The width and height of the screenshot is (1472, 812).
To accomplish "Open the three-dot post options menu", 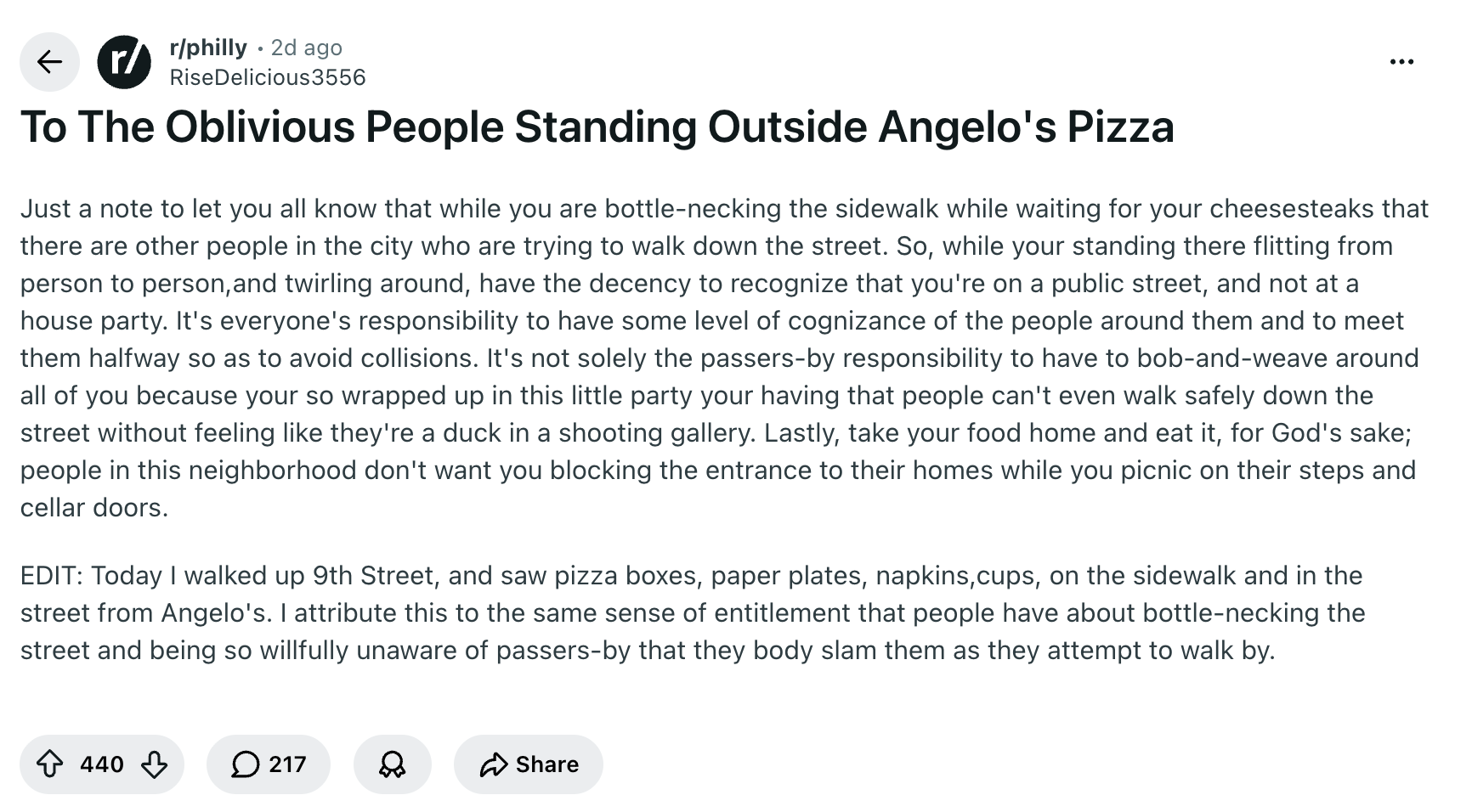I will coord(1401,62).
